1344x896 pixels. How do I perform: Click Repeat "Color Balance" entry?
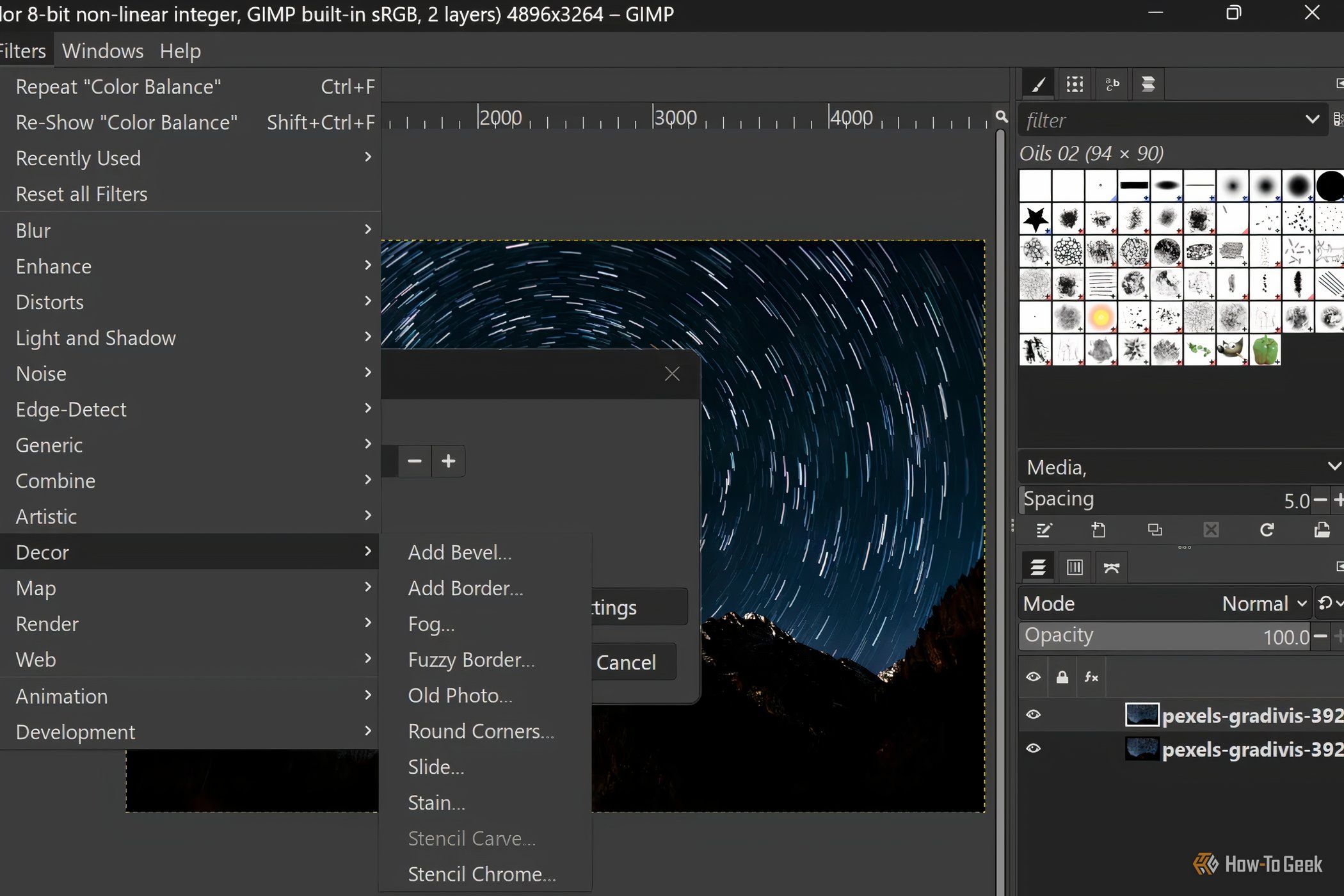pyautogui.click(x=191, y=86)
